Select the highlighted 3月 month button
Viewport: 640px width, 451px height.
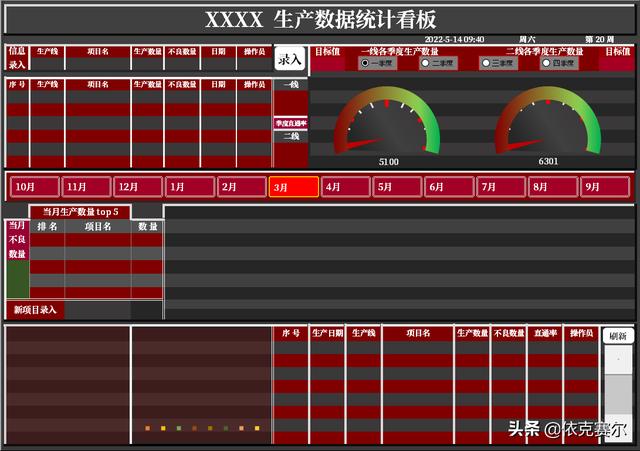coord(293,187)
